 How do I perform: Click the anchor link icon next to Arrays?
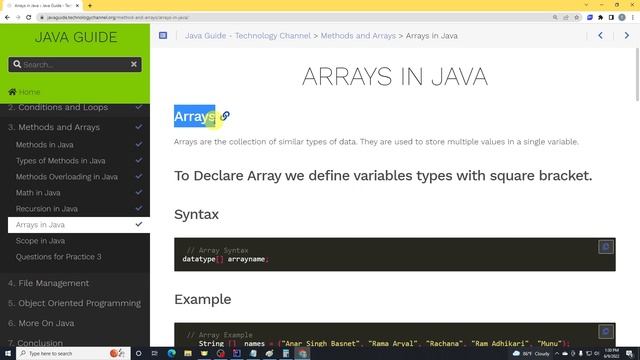click(x=225, y=116)
